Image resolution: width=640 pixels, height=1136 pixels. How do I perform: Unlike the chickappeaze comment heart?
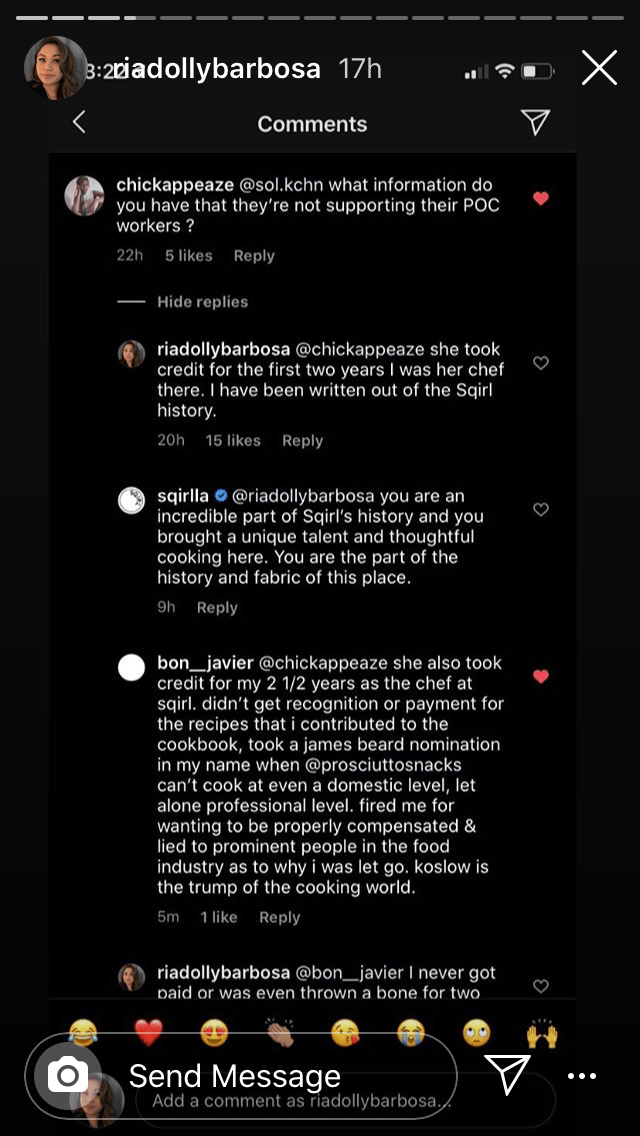tap(541, 199)
